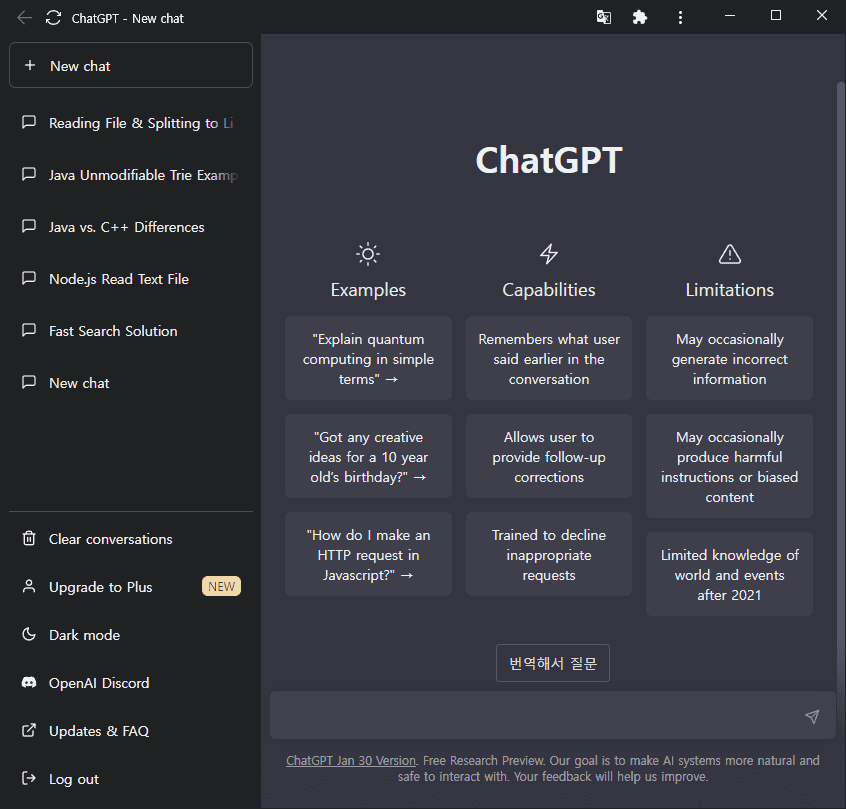Click card Trained to decline inappropriate requests

coord(549,554)
